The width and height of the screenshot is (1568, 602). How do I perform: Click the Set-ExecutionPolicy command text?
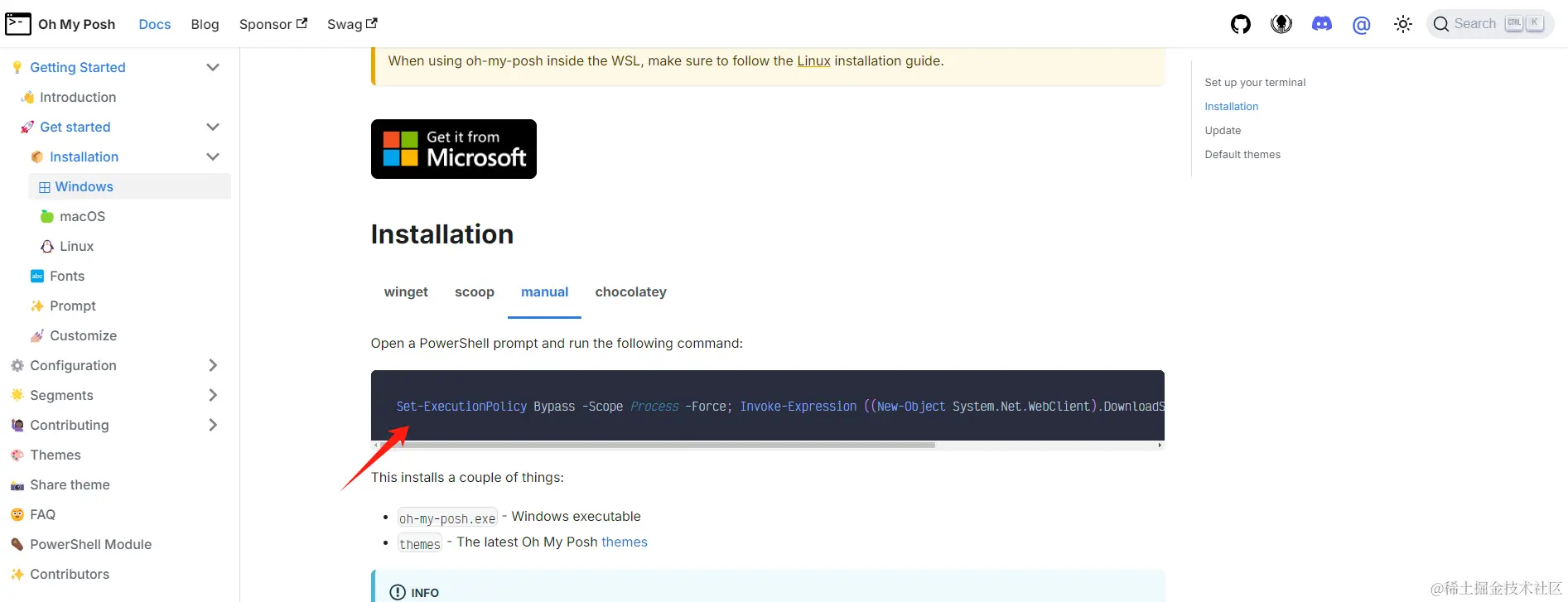[461, 406]
